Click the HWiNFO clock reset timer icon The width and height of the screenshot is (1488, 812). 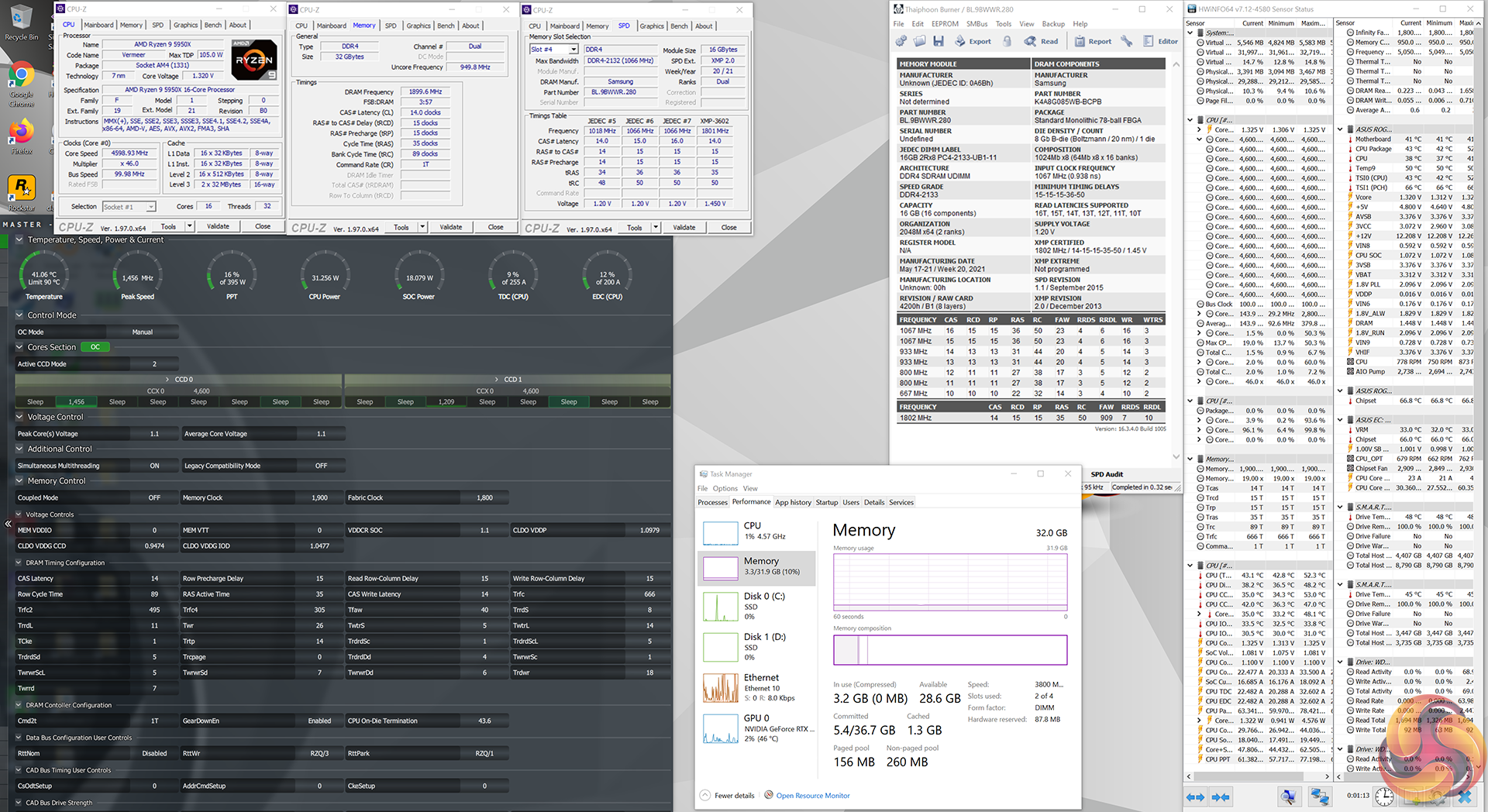click(1384, 797)
